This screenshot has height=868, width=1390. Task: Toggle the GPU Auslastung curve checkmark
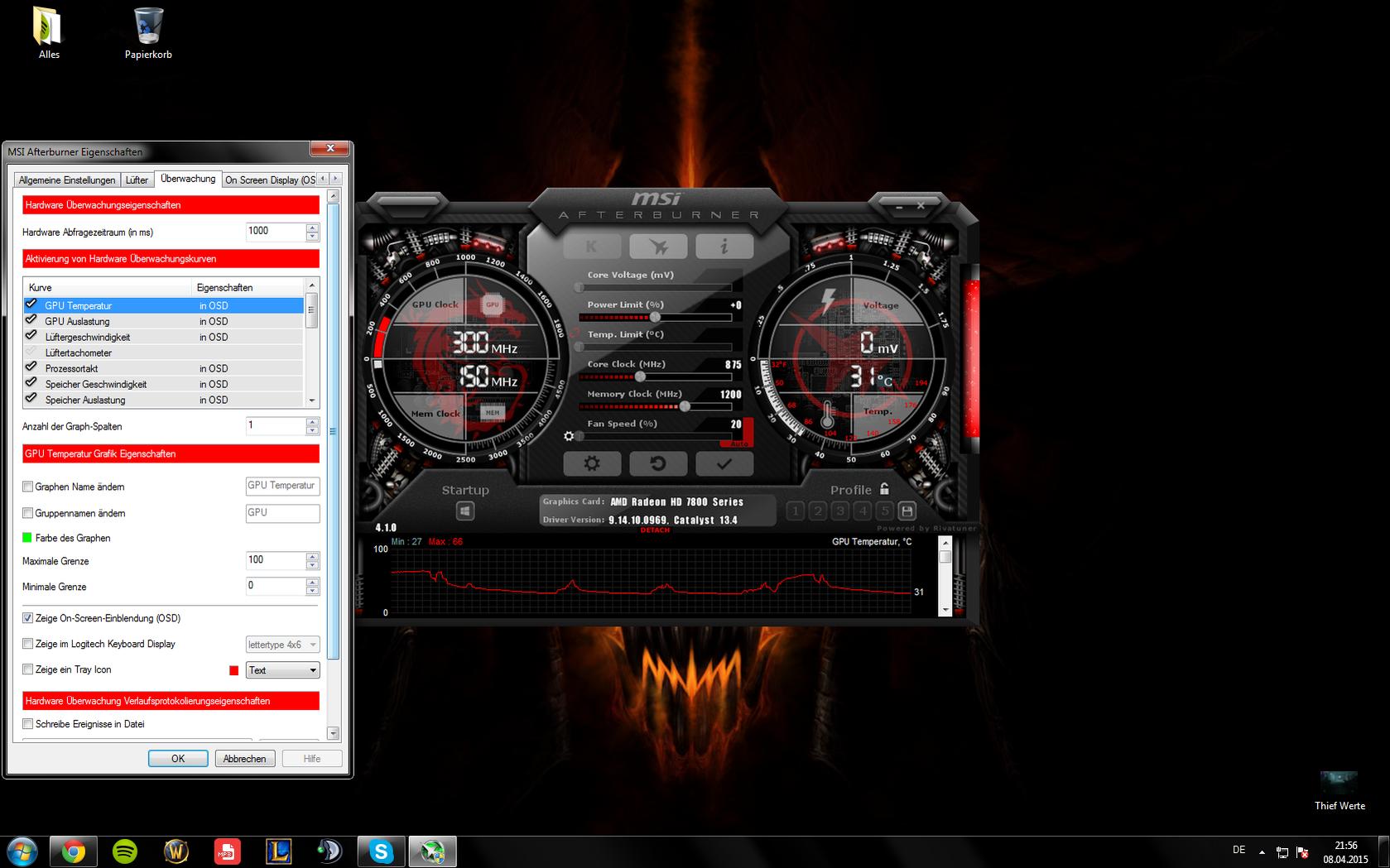[x=31, y=320]
